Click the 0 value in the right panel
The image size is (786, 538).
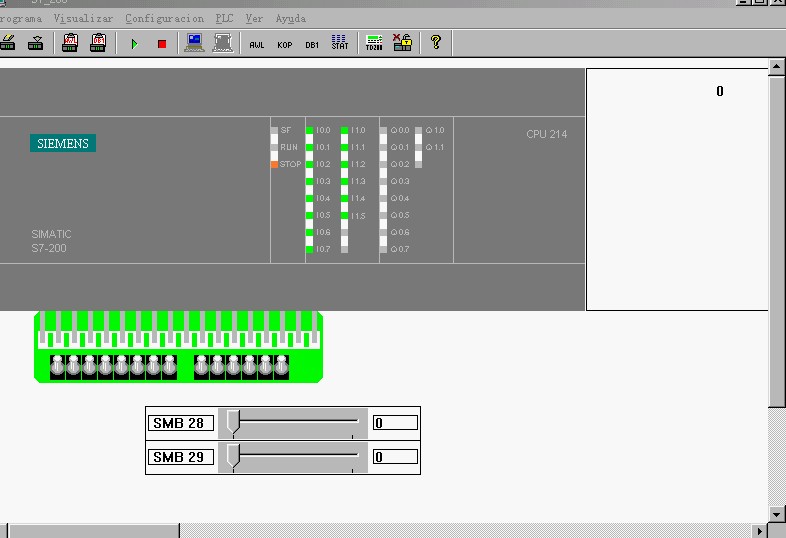pyautogui.click(x=720, y=91)
